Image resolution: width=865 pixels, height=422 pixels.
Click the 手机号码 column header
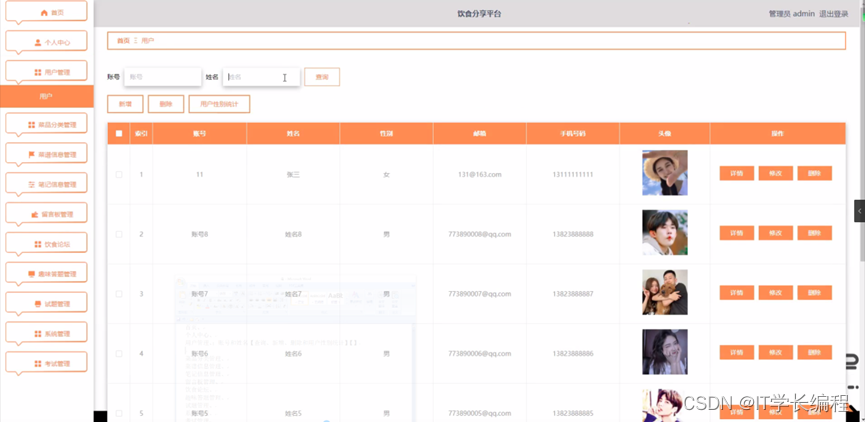573,133
